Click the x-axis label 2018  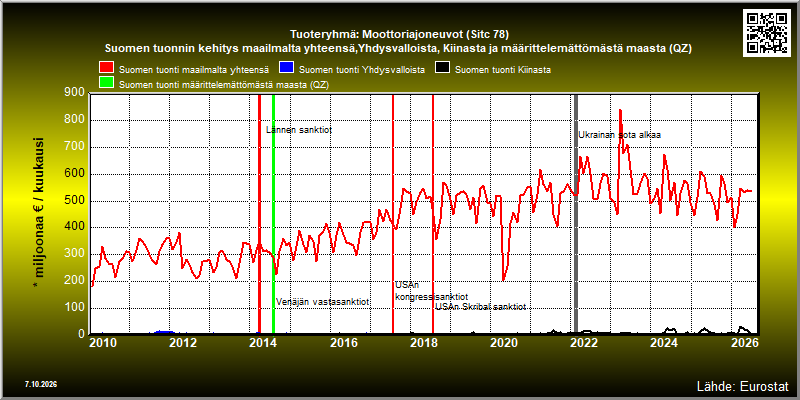pos(423,342)
